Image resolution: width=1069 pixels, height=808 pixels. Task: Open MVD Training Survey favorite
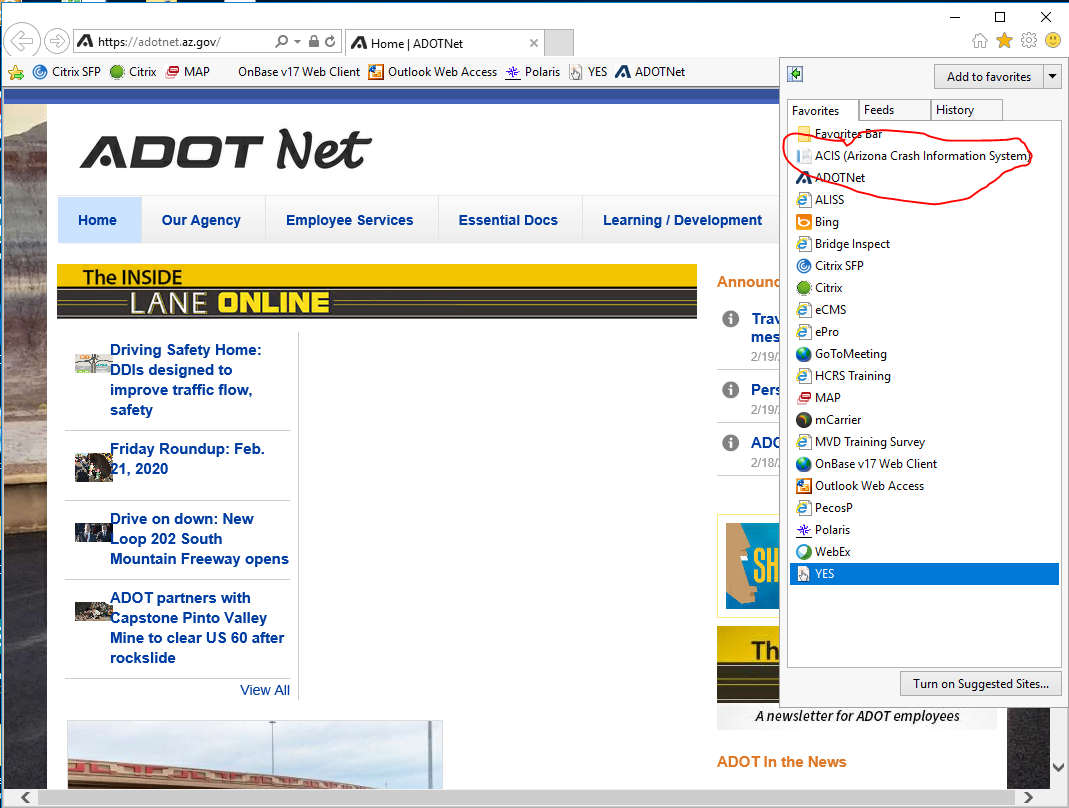[924, 441]
